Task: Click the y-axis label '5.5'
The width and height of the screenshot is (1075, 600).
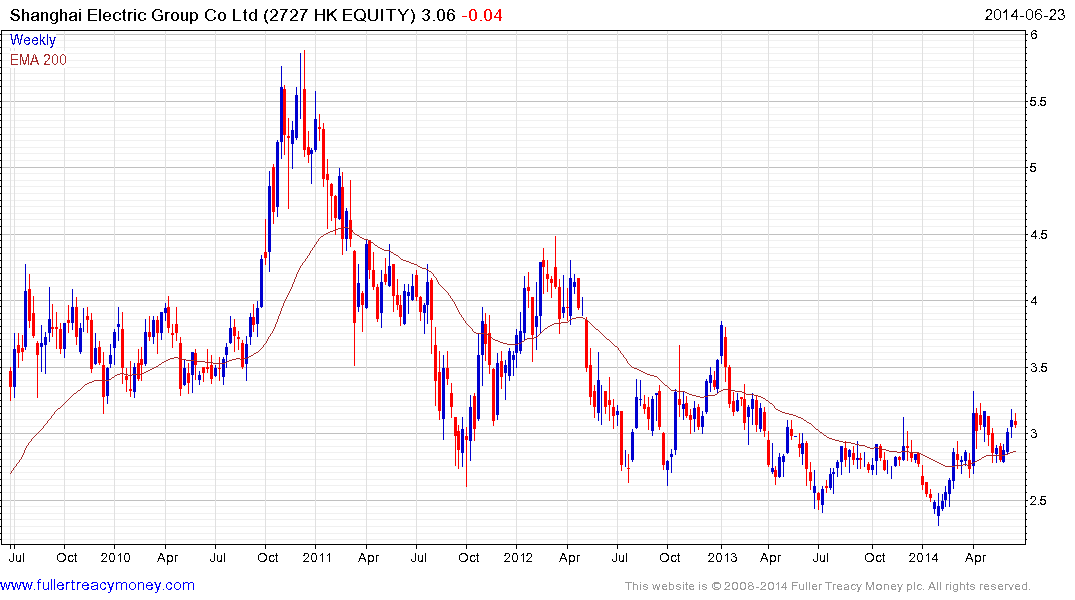Action: [1037, 101]
